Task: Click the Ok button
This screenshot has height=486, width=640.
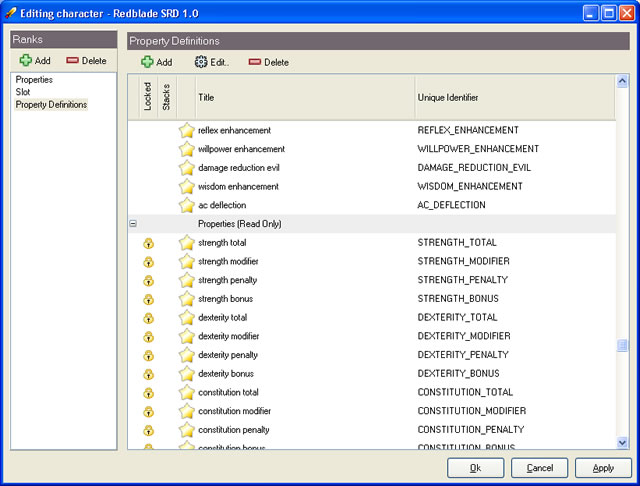Action: (475, 468)
